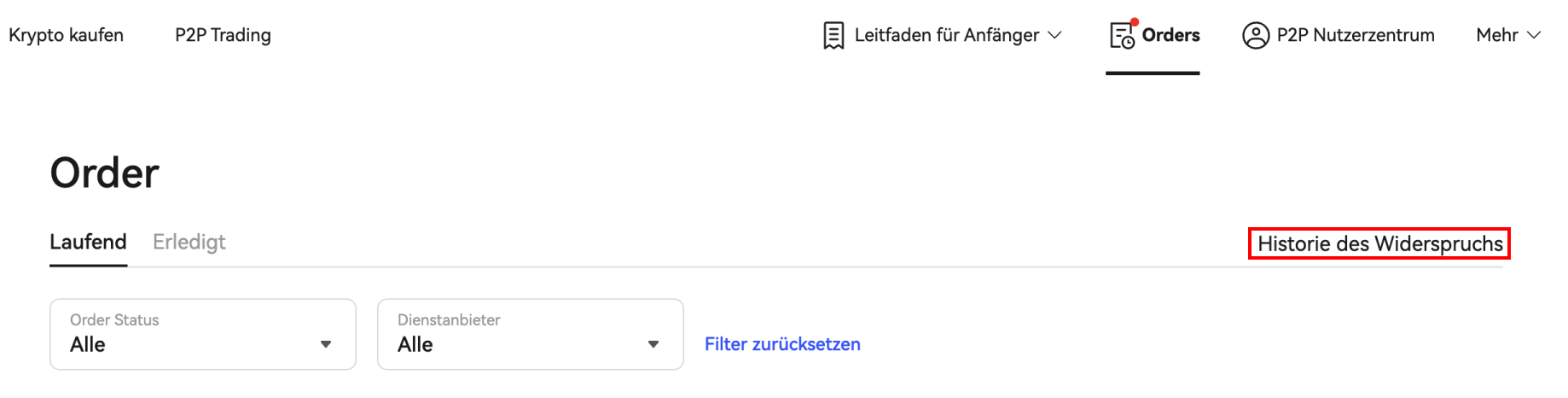Select the Order Status field showing Alle
The image size is (1568, 398).
click(203, 334)
